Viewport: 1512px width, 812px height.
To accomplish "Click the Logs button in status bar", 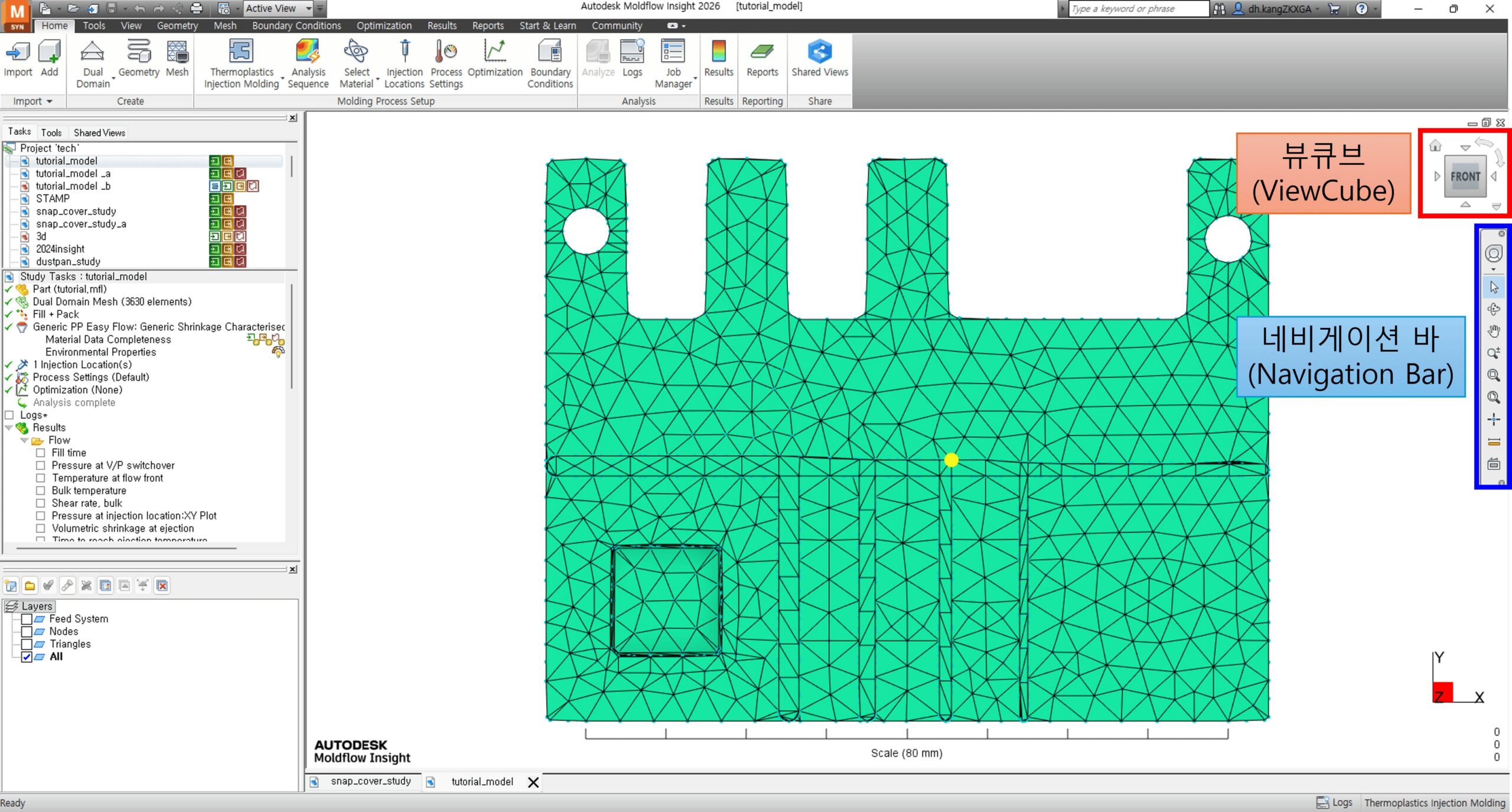I will [1335, 803].
